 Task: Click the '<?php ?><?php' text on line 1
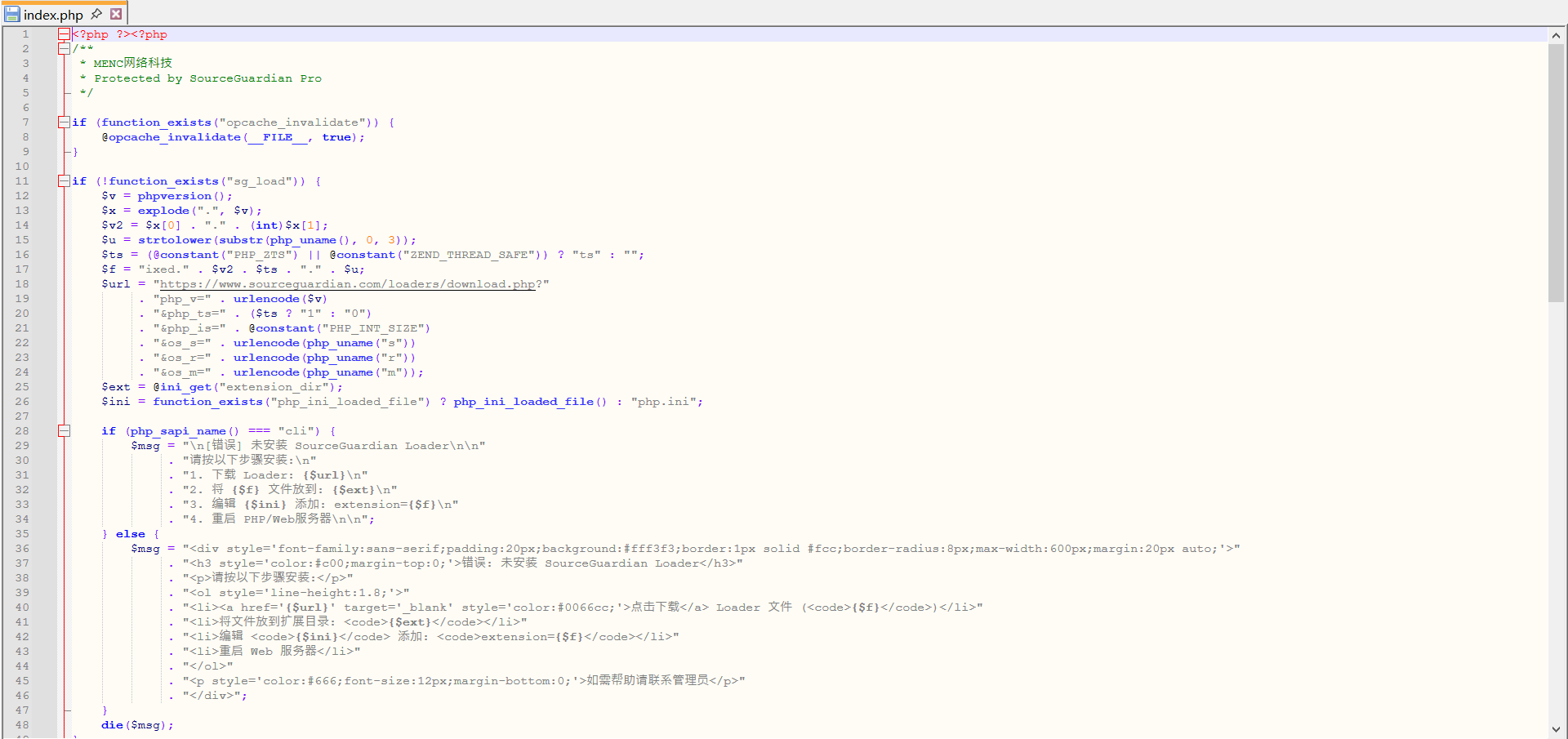click(119, 34)
